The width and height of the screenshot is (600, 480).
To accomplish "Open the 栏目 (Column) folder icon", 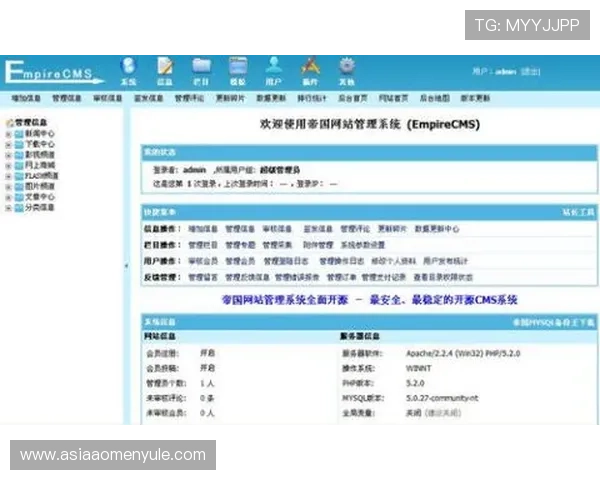I will [x=201, y=71].
